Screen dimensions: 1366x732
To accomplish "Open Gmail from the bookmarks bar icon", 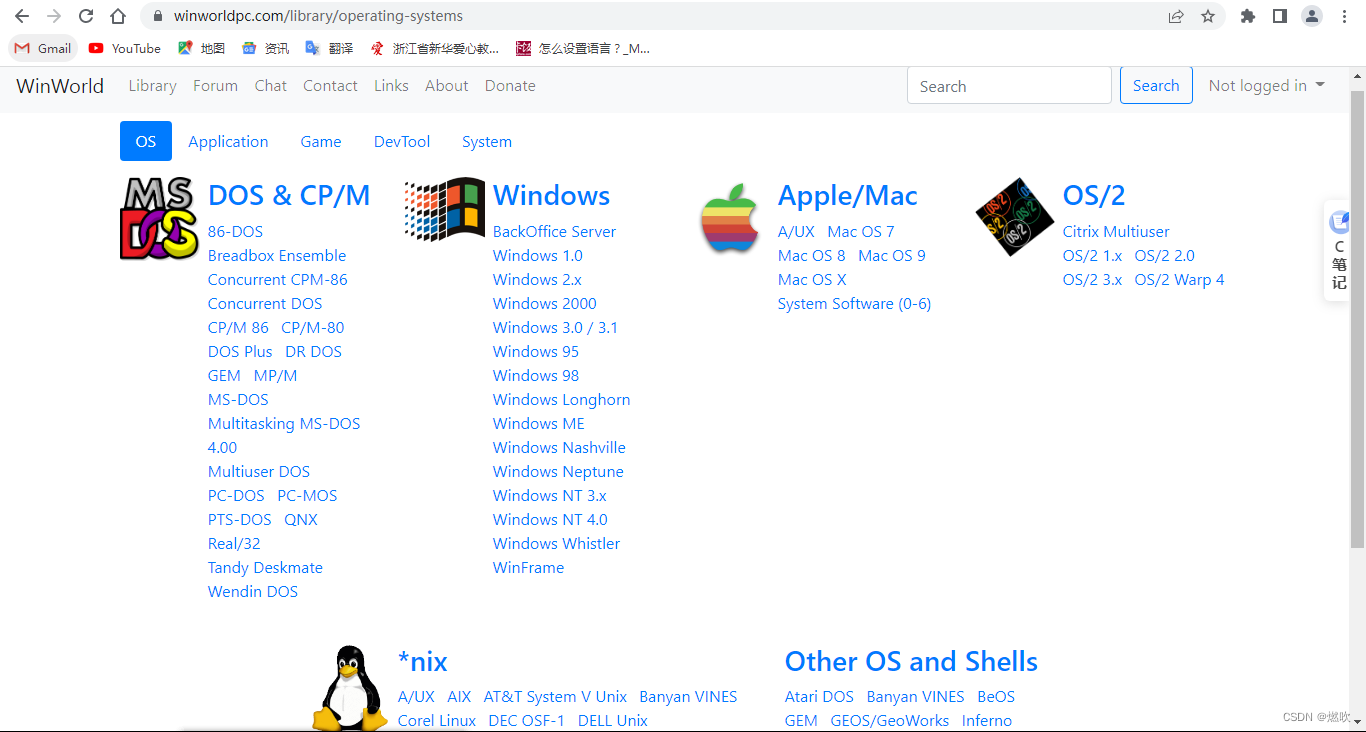I will 42,47.
